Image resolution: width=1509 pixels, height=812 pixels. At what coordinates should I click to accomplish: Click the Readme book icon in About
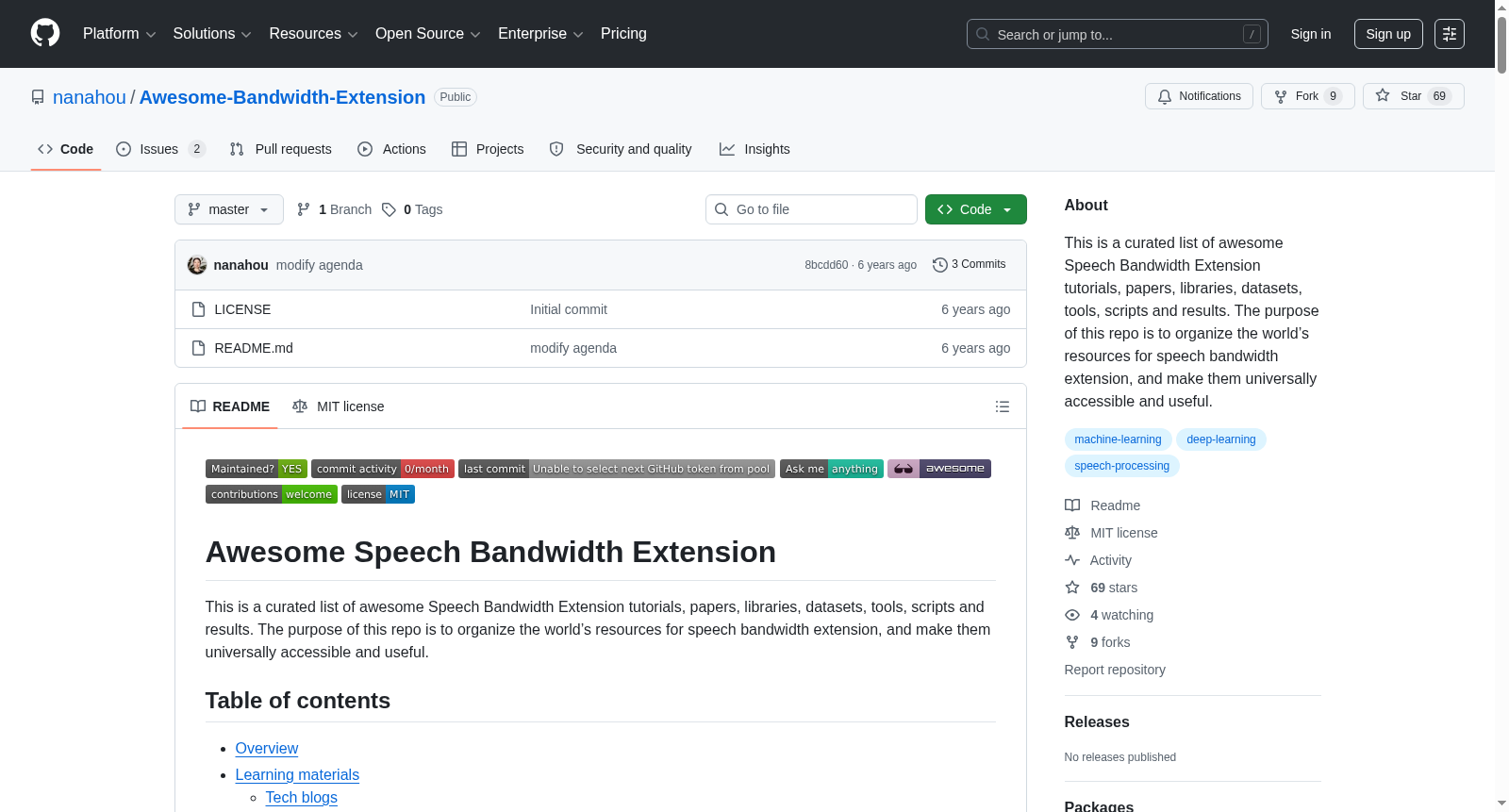(1072, 505)
